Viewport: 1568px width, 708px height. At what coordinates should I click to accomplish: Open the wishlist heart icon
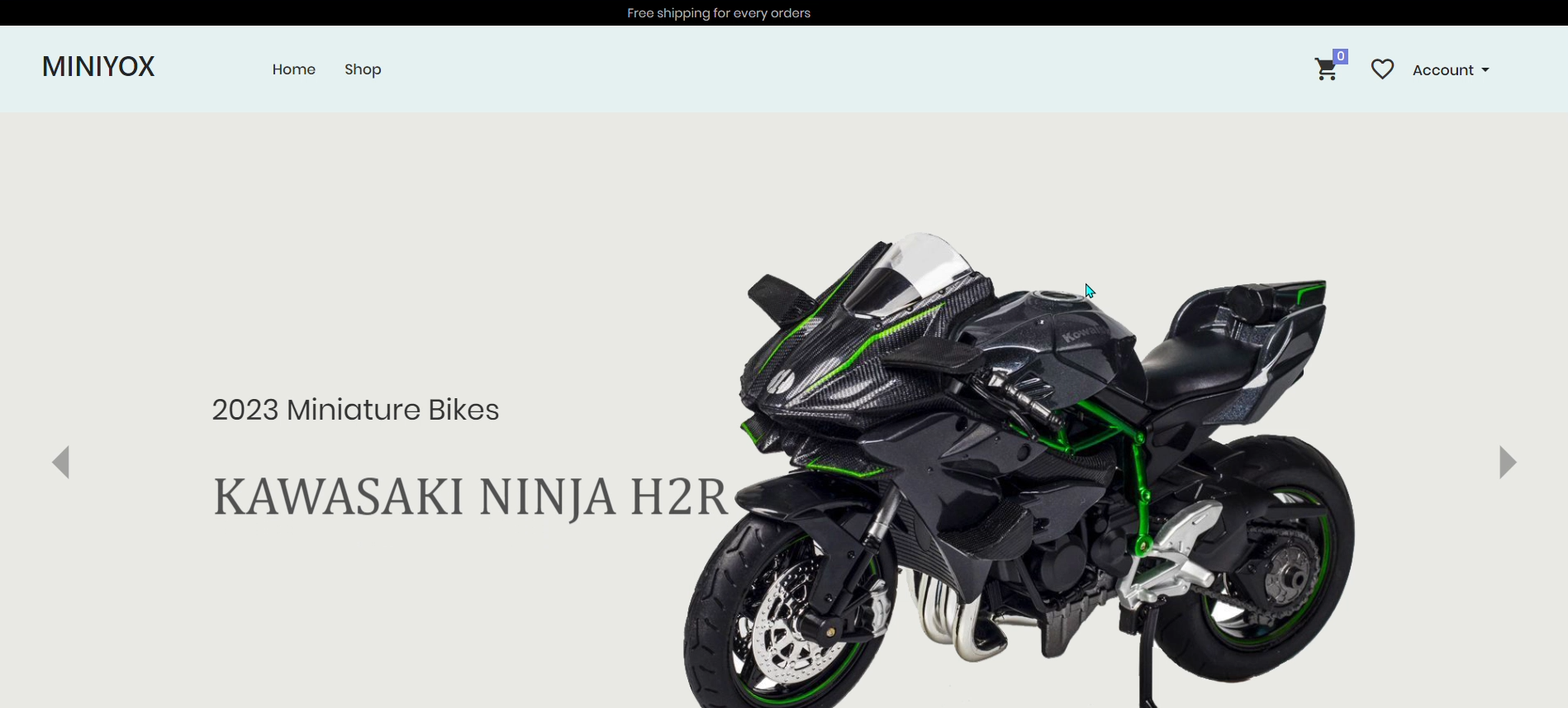(1382, 69)
